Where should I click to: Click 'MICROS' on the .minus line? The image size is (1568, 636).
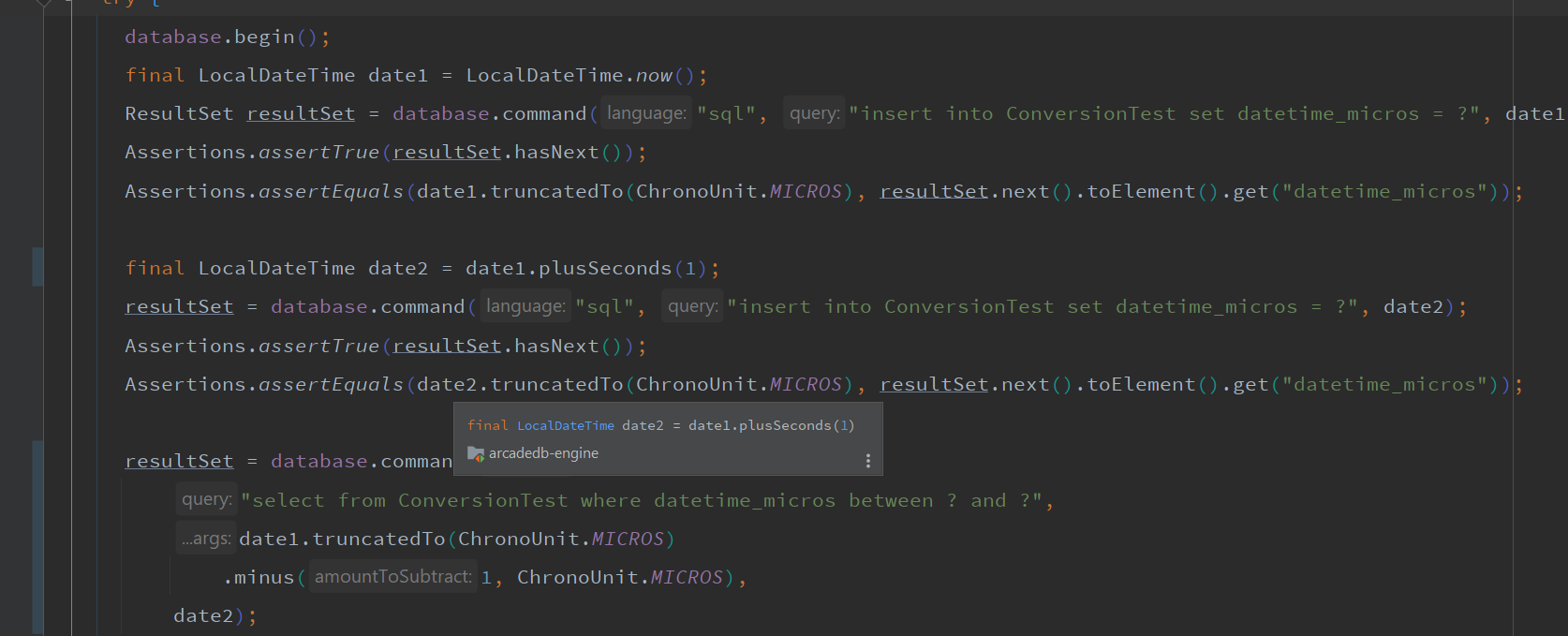tap(687, 578)
